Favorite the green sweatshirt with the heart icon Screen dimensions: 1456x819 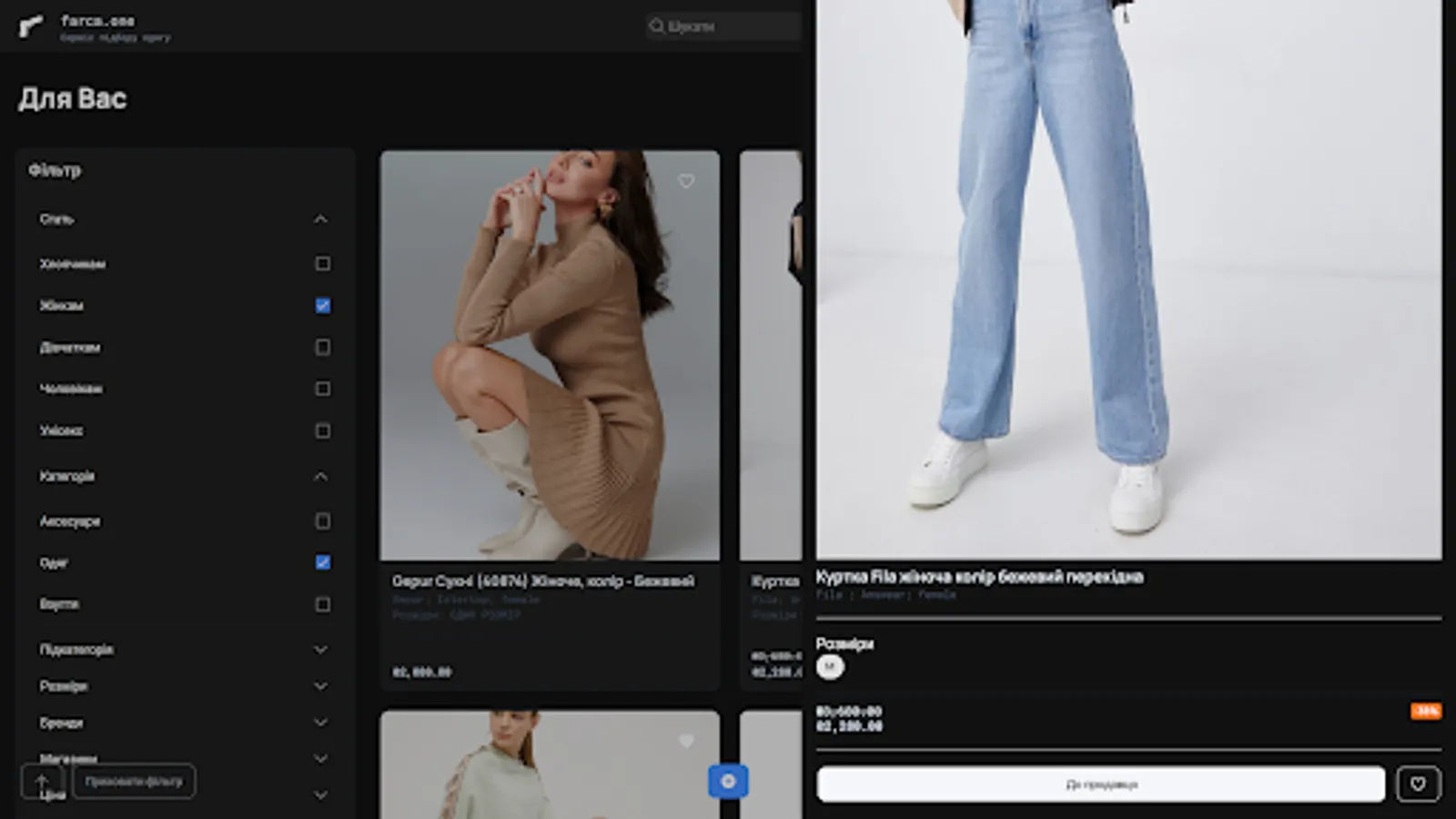pos(686,742)
